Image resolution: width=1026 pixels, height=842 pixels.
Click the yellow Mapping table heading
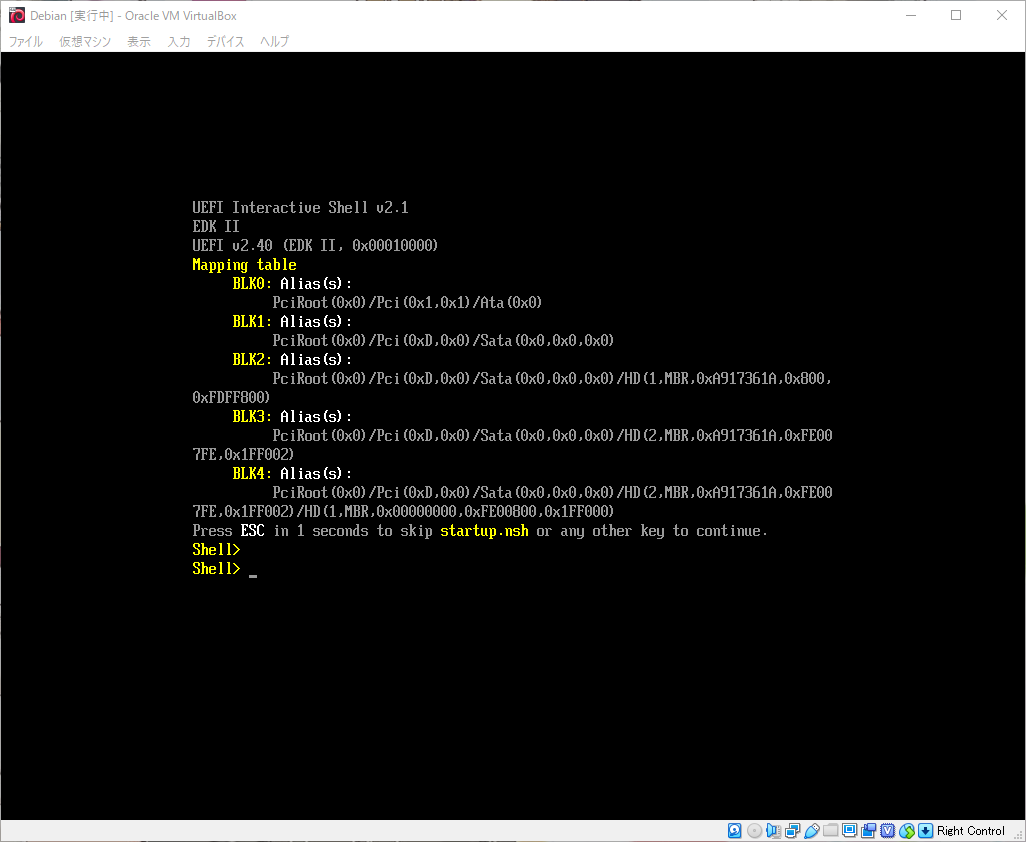coord(244,265)
